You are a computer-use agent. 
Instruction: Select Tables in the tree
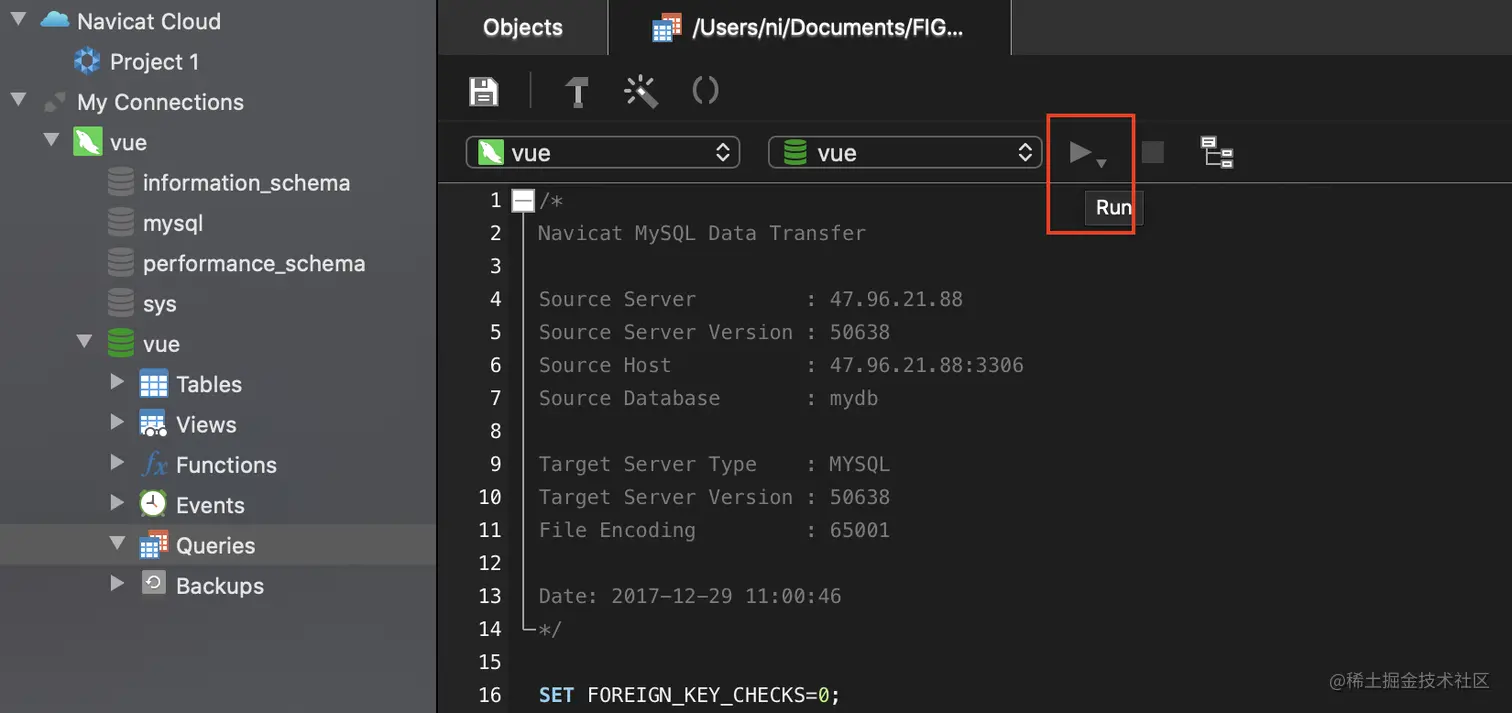(209, 384)
